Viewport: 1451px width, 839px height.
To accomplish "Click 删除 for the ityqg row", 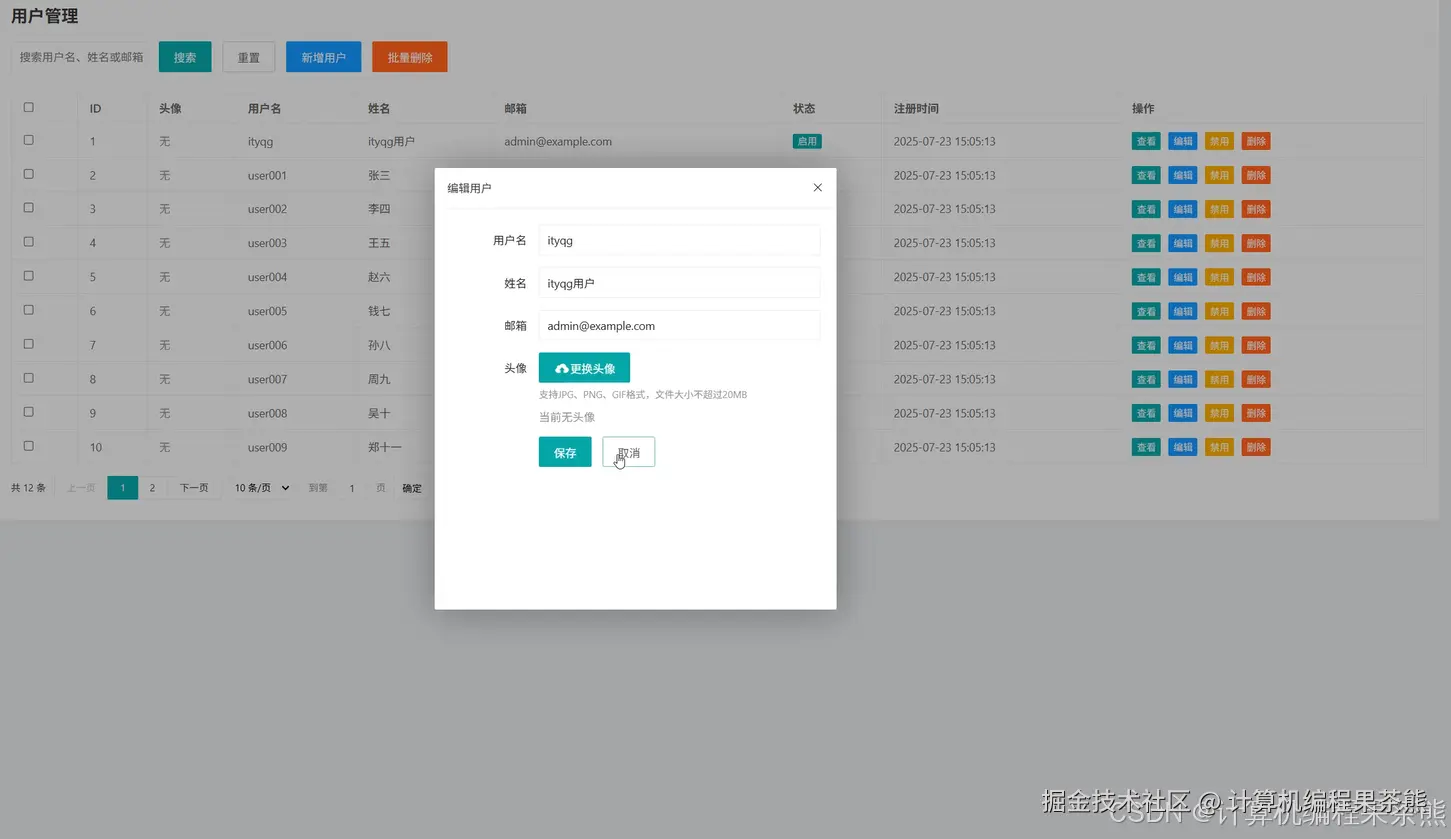I will [1256, 141].
